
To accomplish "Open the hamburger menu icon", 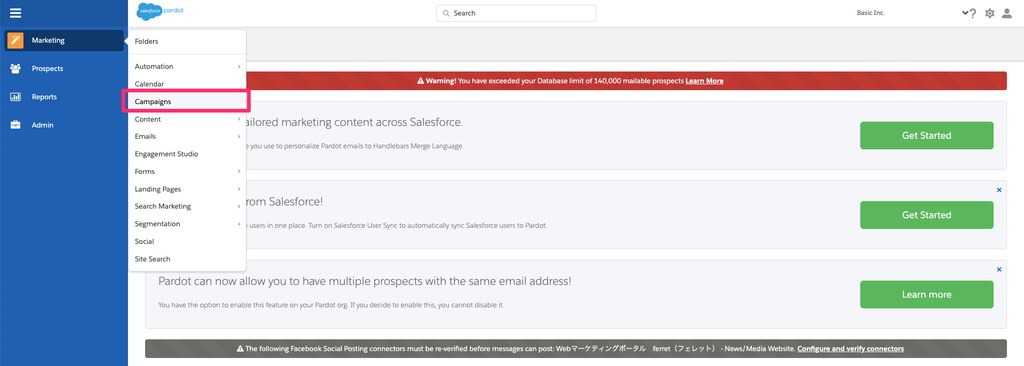I will [x=15, y=13].
